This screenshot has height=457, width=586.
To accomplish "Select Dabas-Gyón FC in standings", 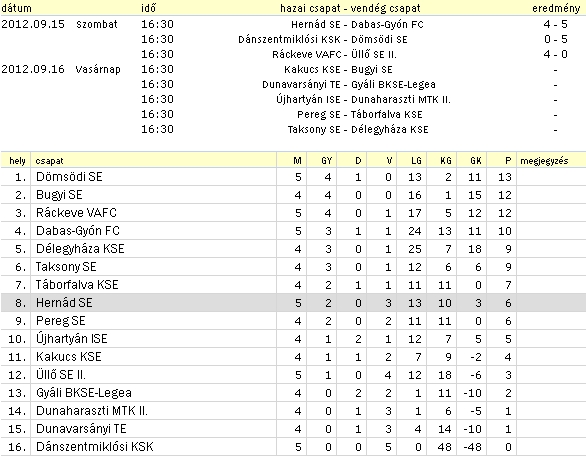I will tap(78, 231).
